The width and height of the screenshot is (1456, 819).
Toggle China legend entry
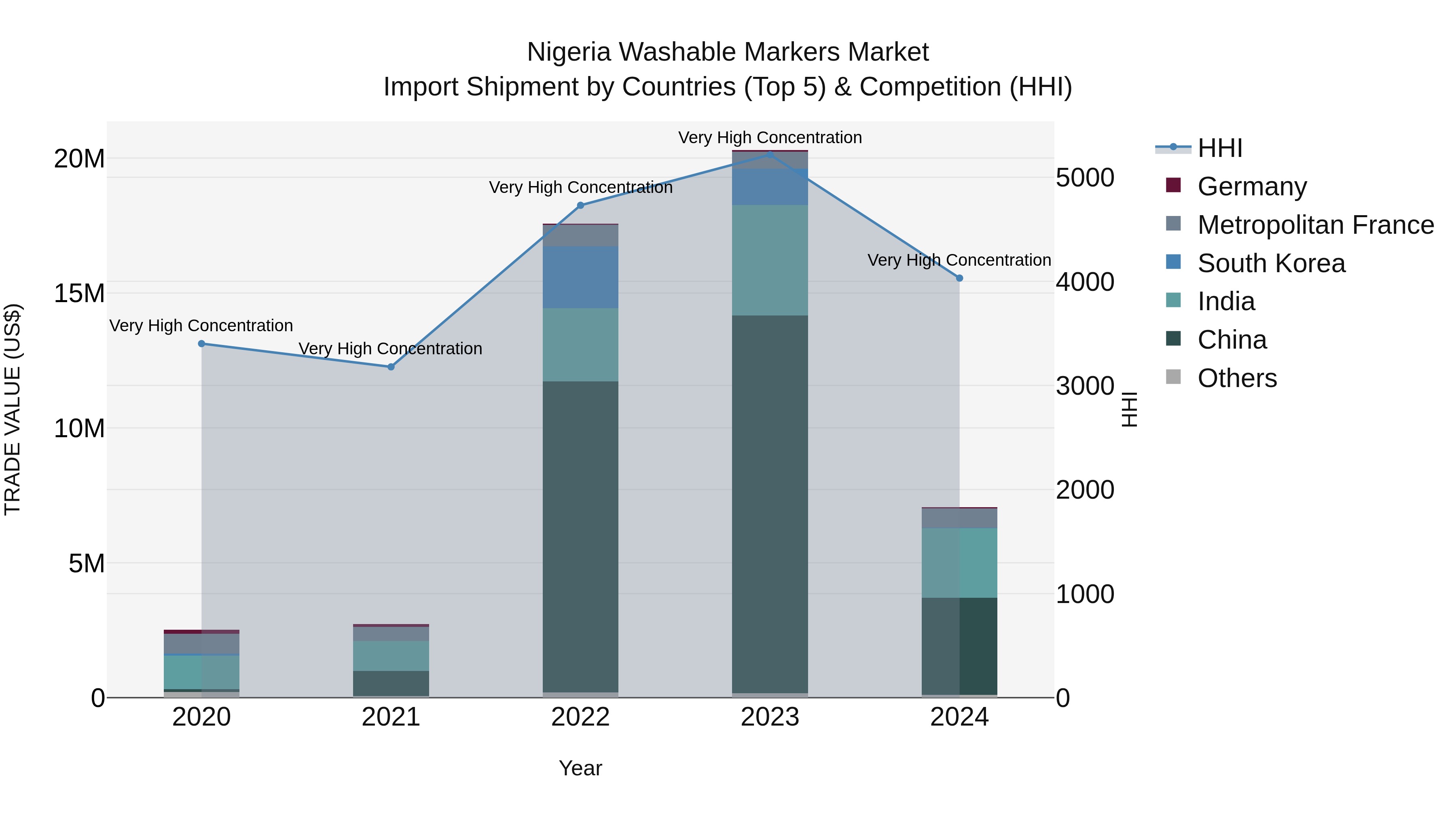1216,340
